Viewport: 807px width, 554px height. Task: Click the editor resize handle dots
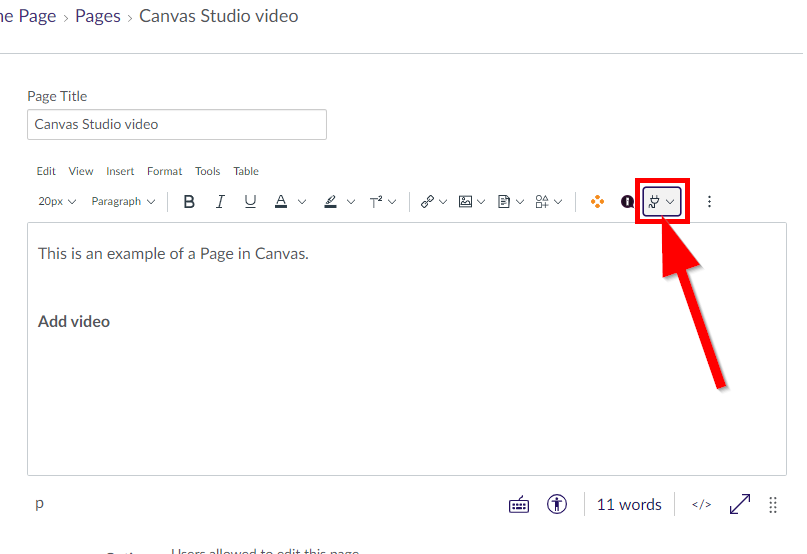pos(773,505)
